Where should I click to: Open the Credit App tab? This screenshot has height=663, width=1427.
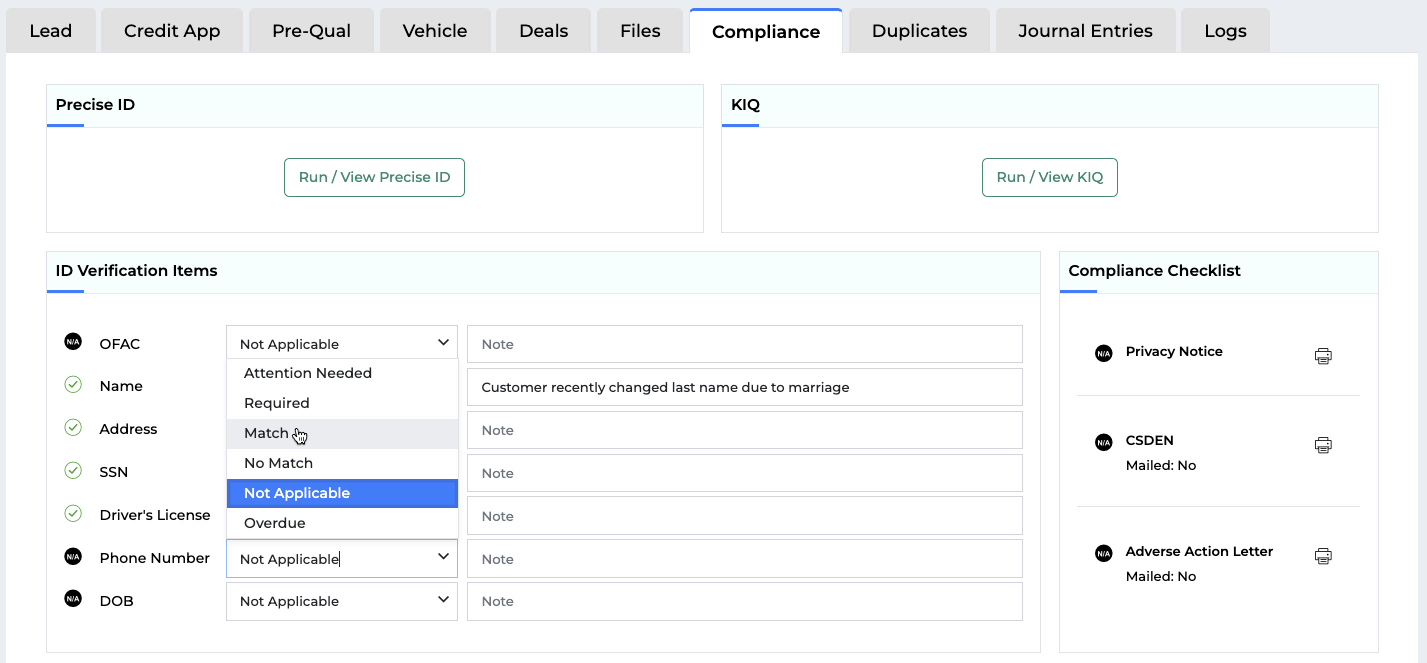[x=172, y=31]
